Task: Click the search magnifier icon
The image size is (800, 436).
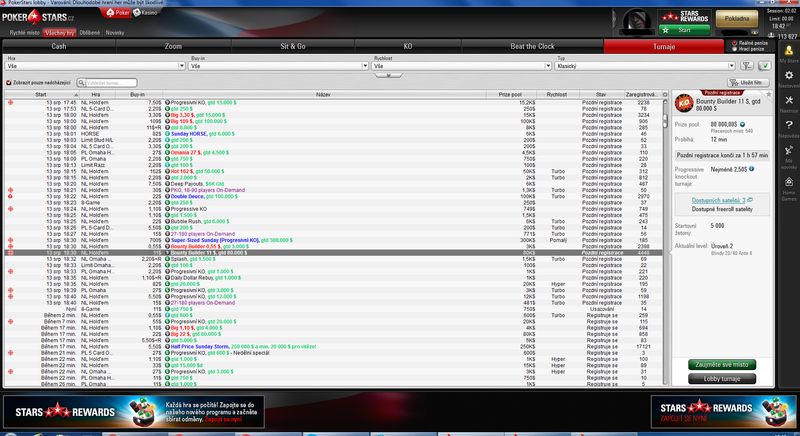Action: click(x=81, y=83)
